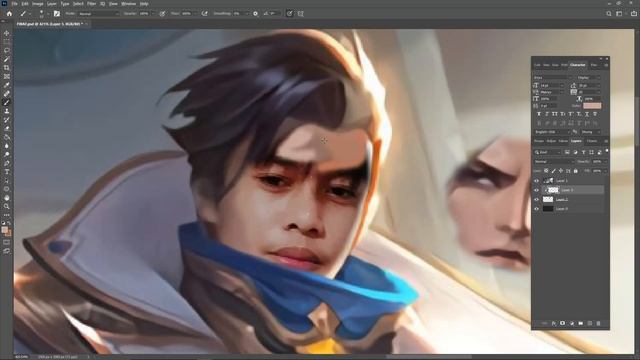Select the Path Selection tool
The height and width of the screenshot is (360, 640).
[x=7, y=180]
